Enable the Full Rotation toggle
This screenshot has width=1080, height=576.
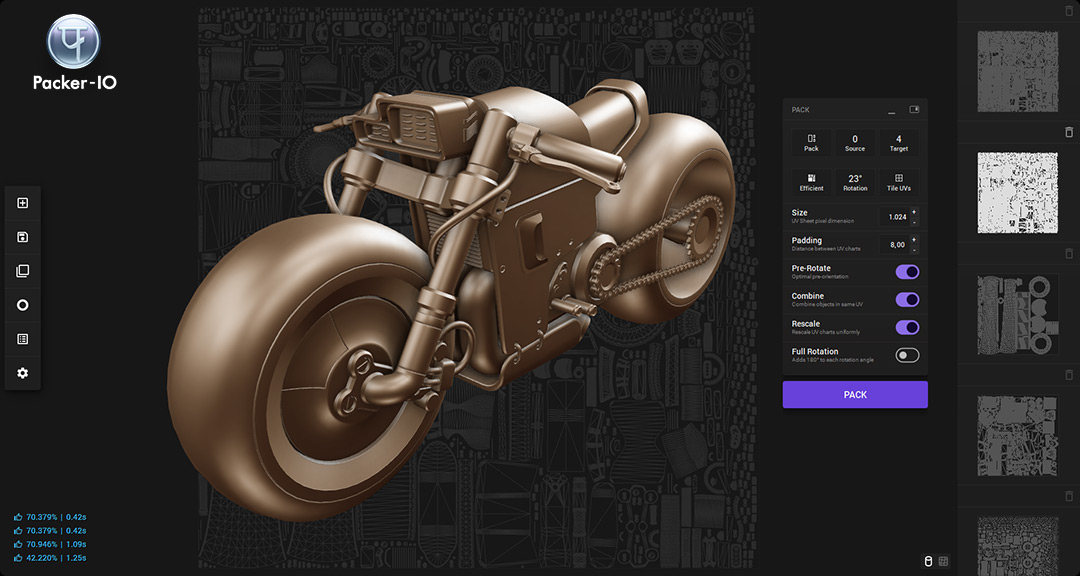pyautogui.click(x=907, y=355)
